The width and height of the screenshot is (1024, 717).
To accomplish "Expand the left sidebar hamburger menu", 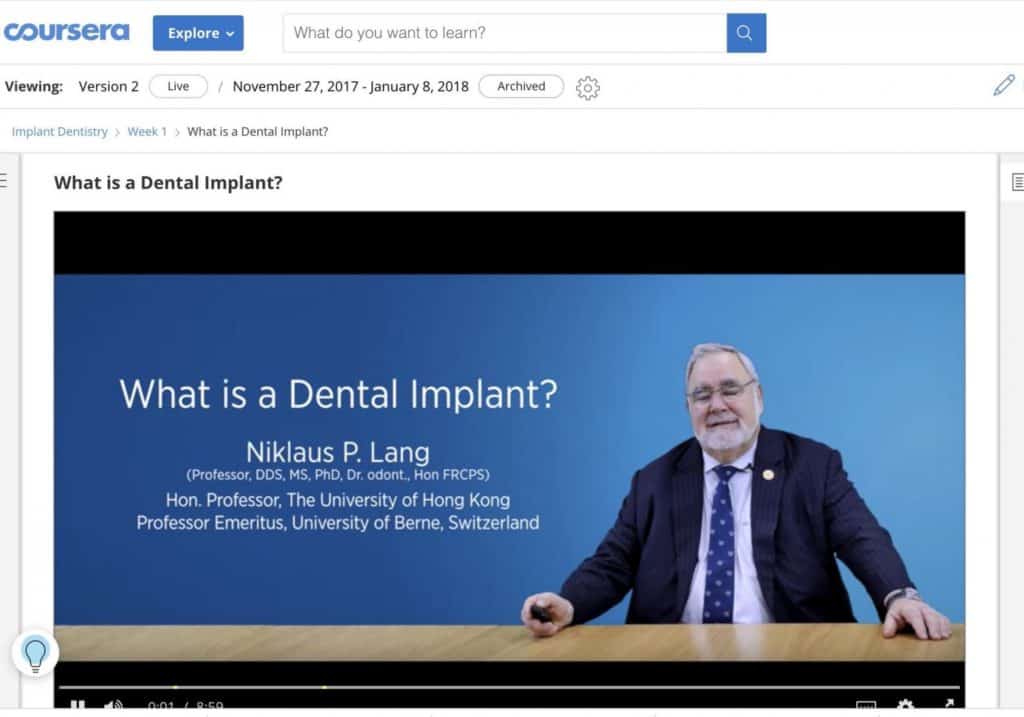I will pyautogui.click(x=3, y=181).
